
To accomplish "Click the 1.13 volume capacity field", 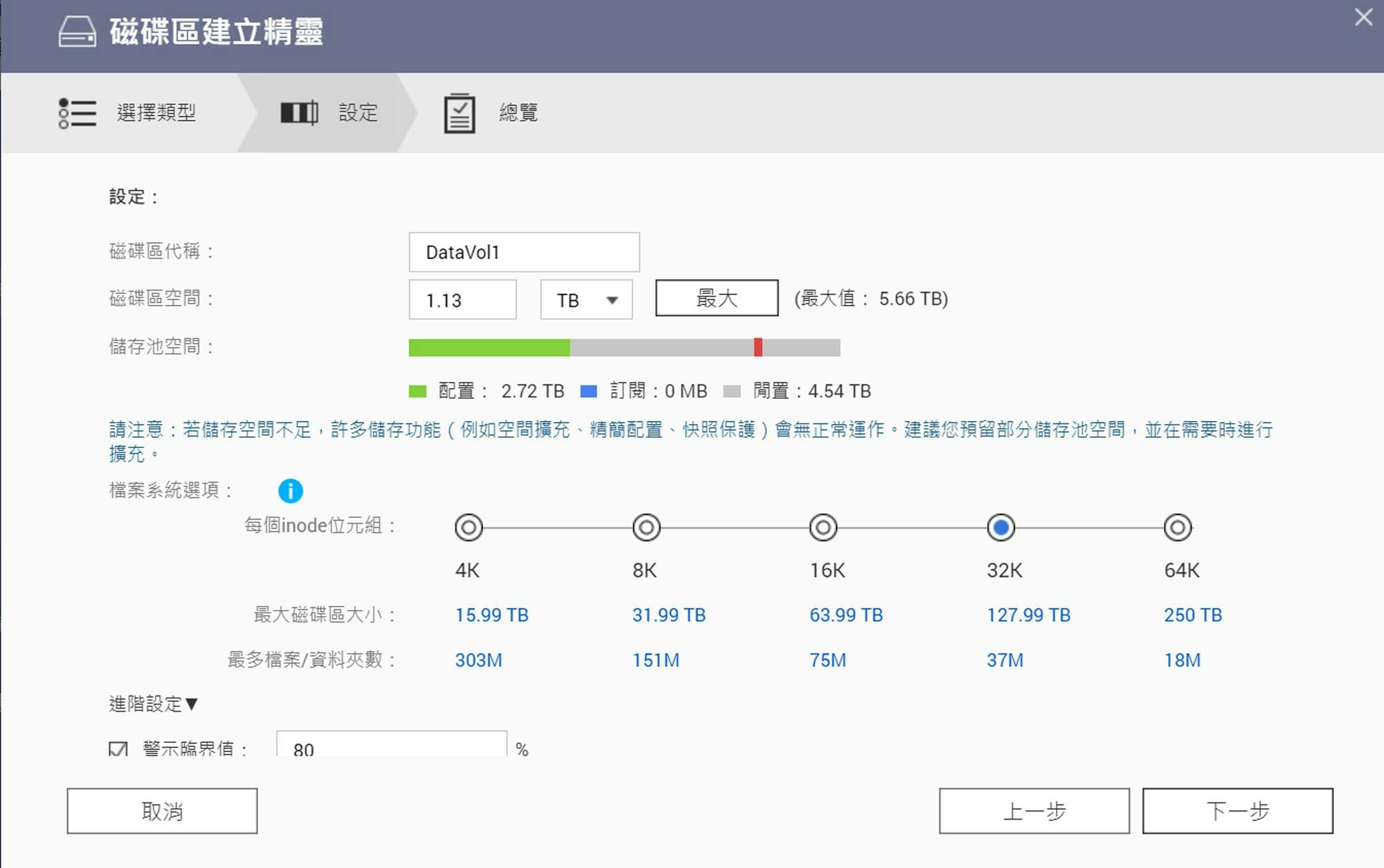I will 462,299.
